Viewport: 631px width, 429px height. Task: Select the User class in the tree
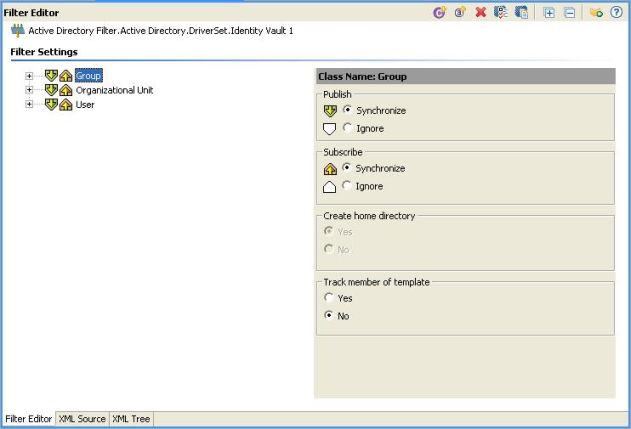click(x=85, y=105)
